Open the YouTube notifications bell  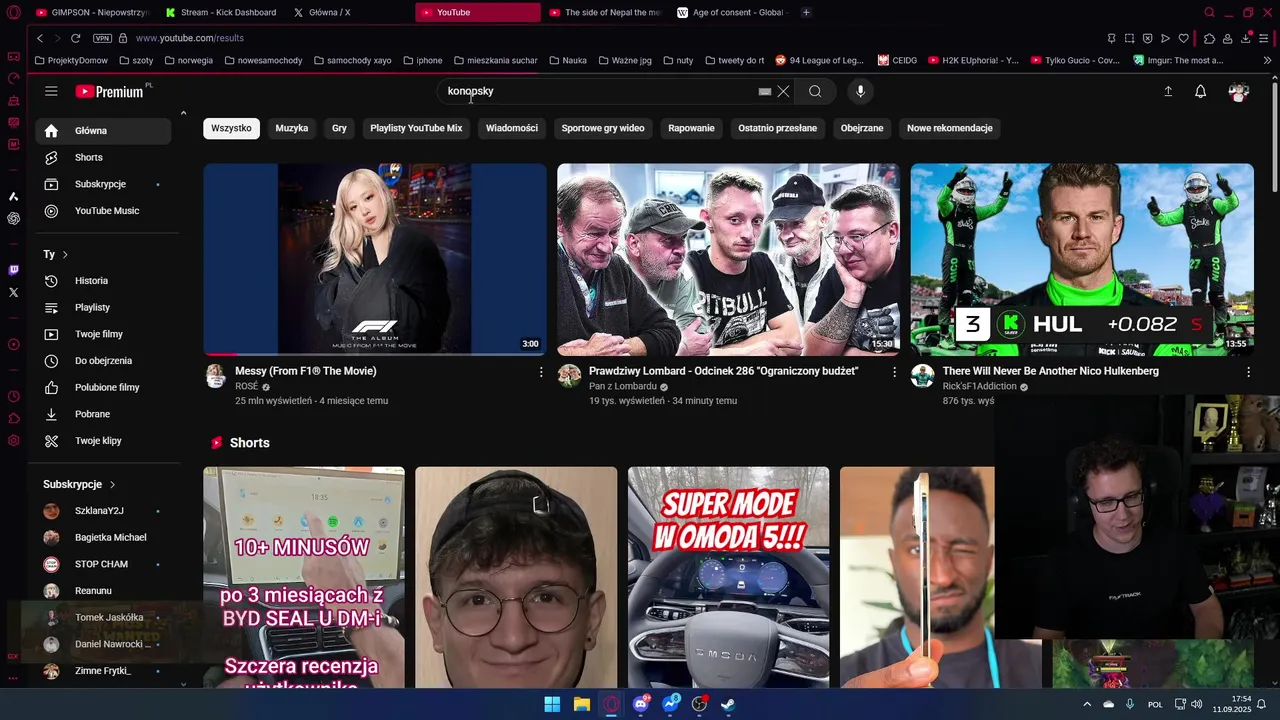[1201, 91]
